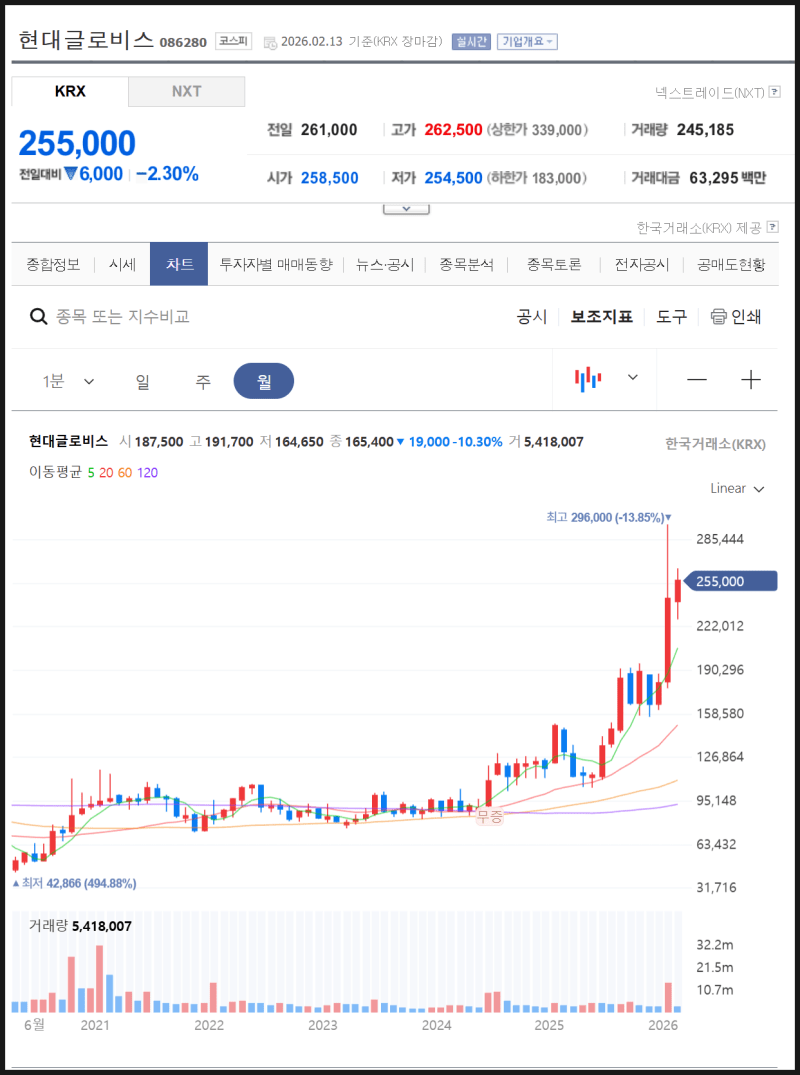The image size is (800, 1075).
Task: Click the 2024 label on time axis
Action: [x=437, y=1026]
